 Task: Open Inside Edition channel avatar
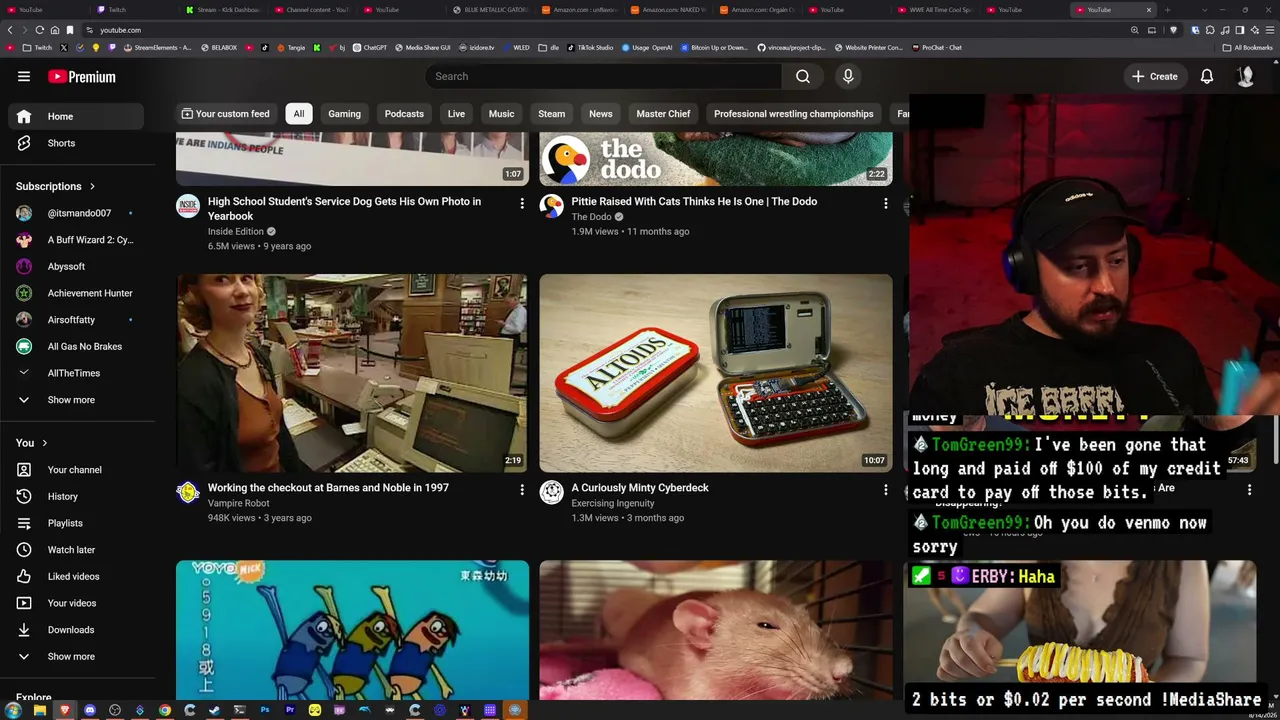tap(188, 206)
